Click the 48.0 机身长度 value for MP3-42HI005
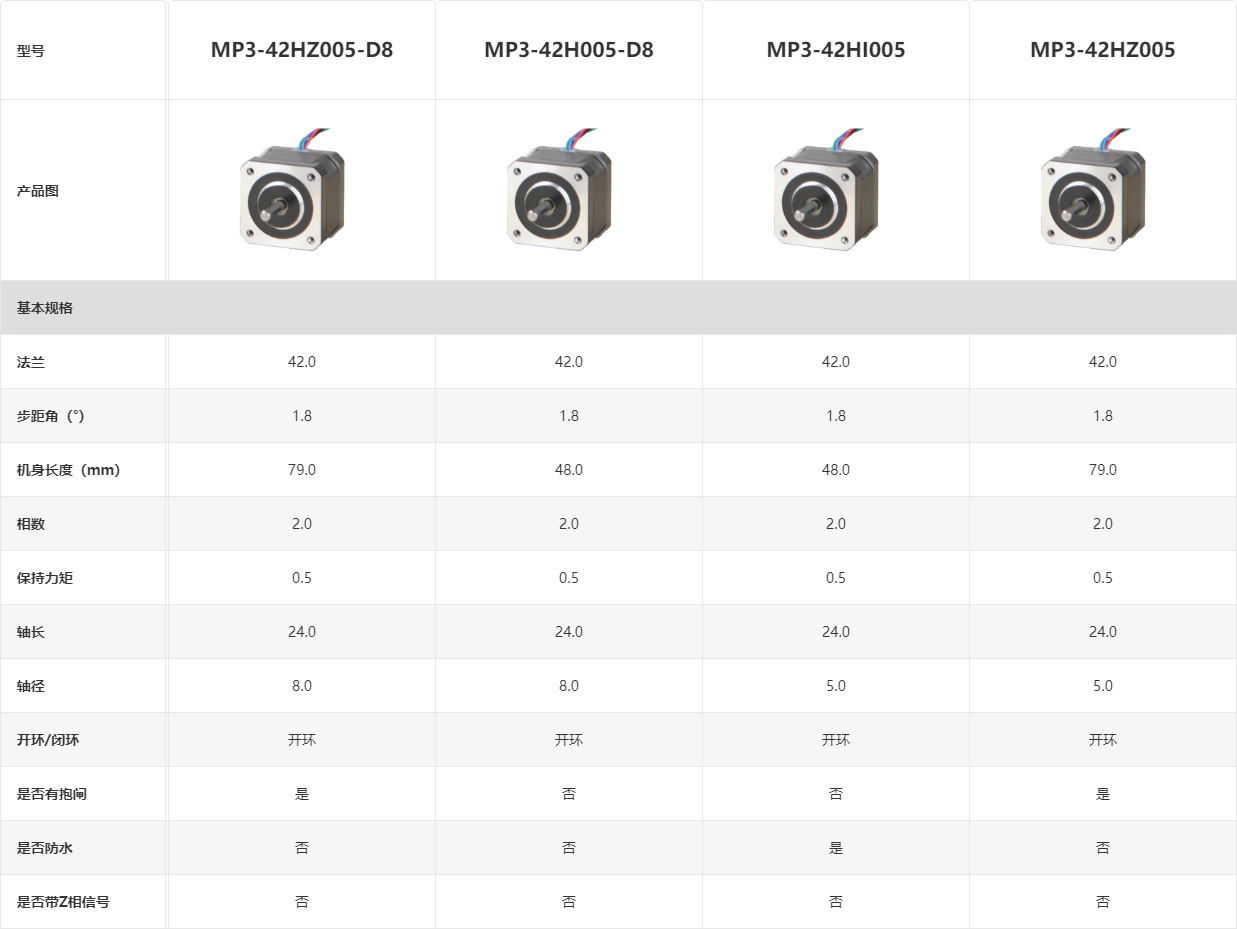Image resolution: width=1237 pixels, height=929 pixels. pyautogui.click(x=836, y=470)
